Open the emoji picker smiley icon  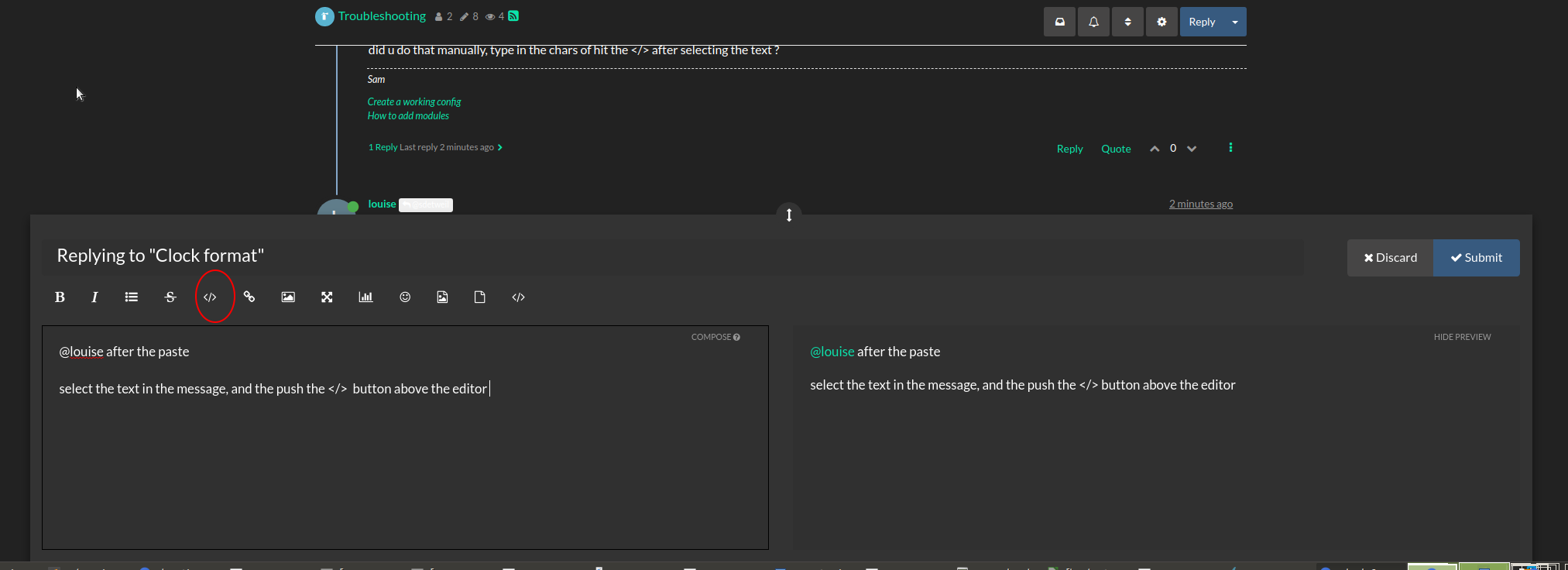[x=405, y=297]
